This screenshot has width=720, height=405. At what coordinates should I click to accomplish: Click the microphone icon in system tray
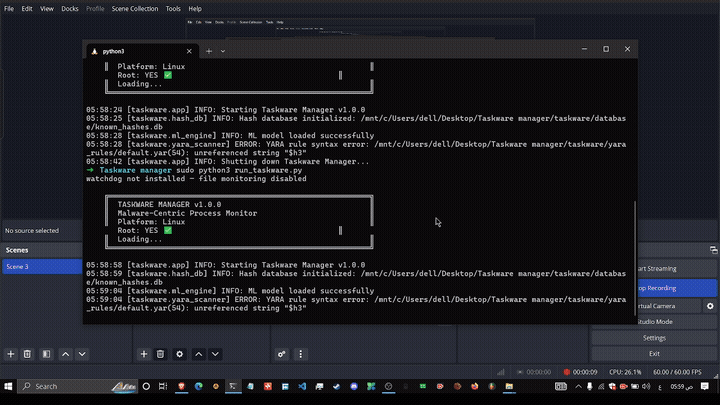(590, 386)
